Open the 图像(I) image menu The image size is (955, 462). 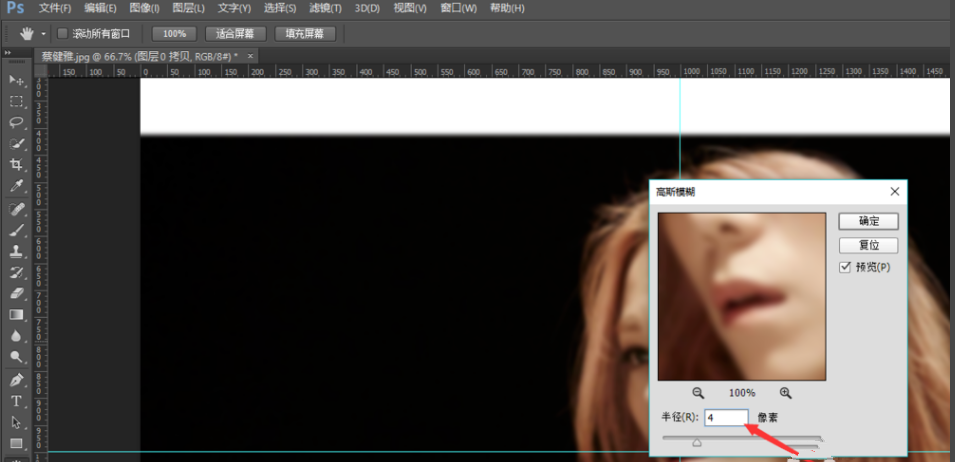pyautogui.click(x=144, y=8)
